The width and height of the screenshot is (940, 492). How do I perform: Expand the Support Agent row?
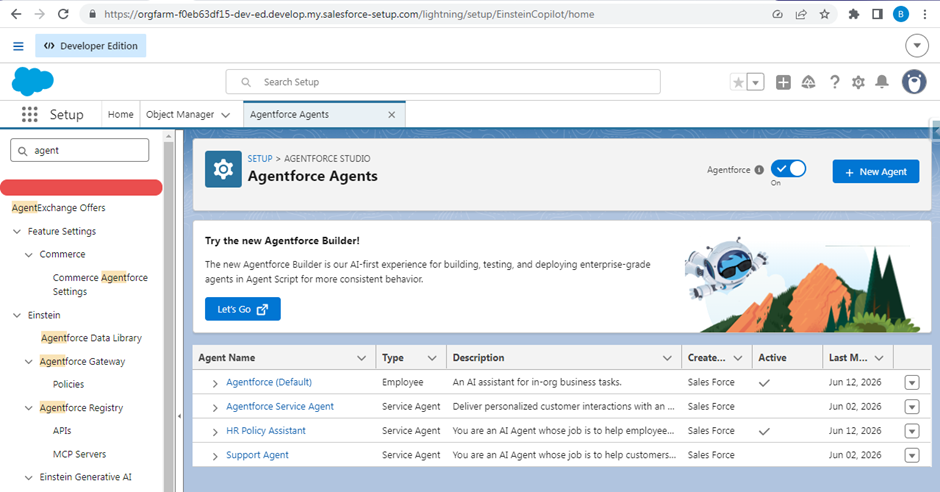pyautogui.click(x=215, y=456)
